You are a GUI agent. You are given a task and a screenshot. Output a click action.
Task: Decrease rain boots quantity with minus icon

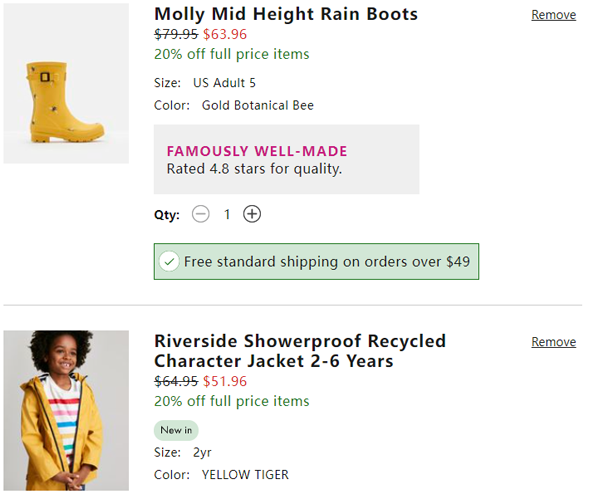201,214
